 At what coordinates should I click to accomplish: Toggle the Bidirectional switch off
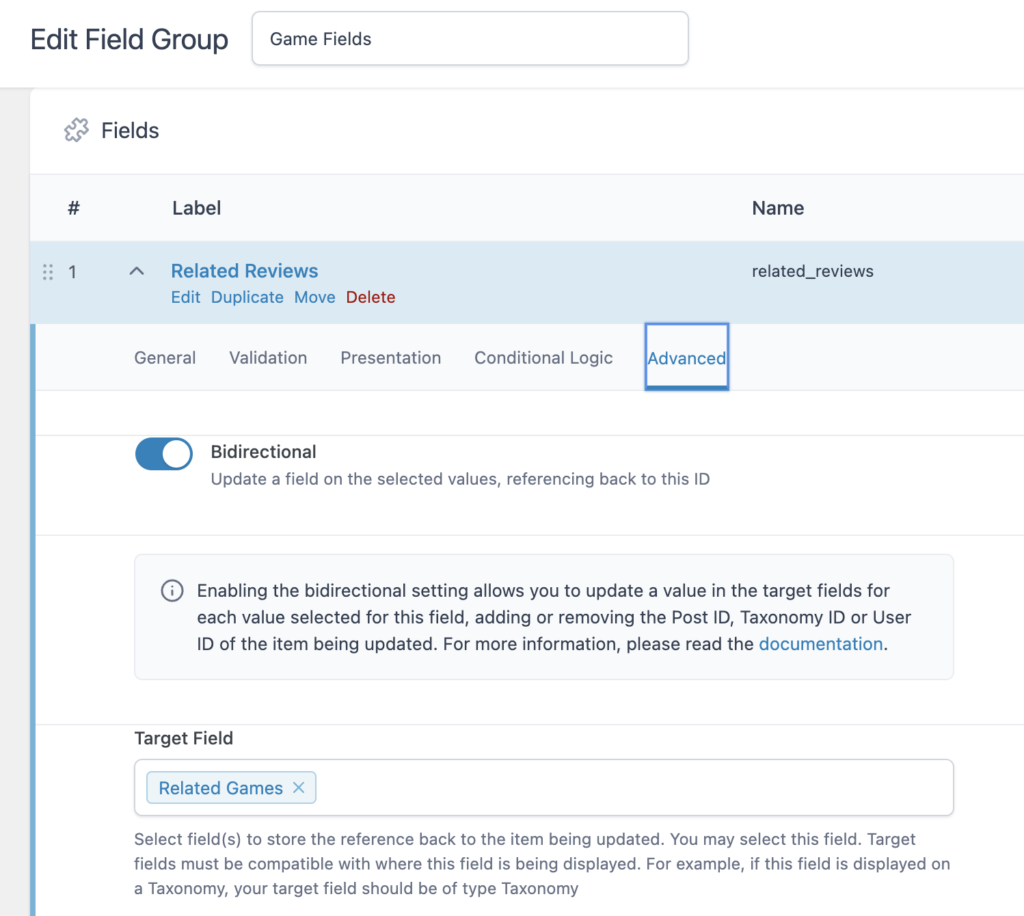163,453
